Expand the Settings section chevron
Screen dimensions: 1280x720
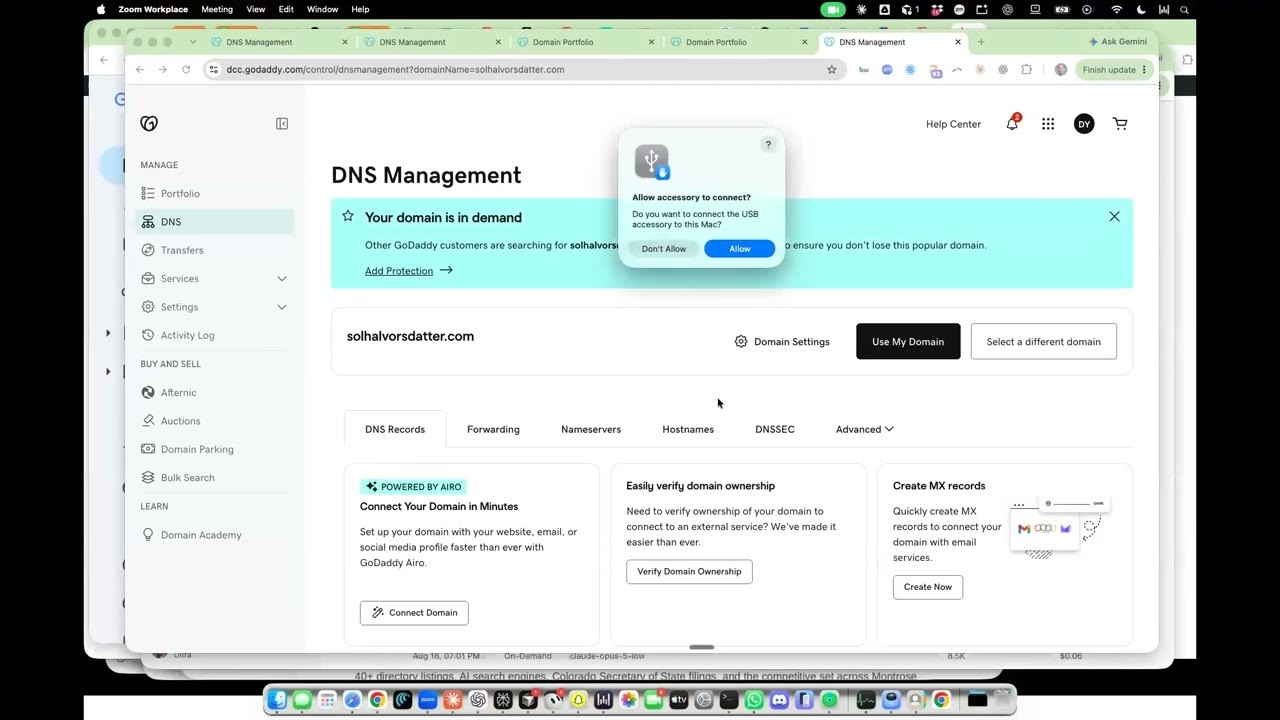[282, 307]
